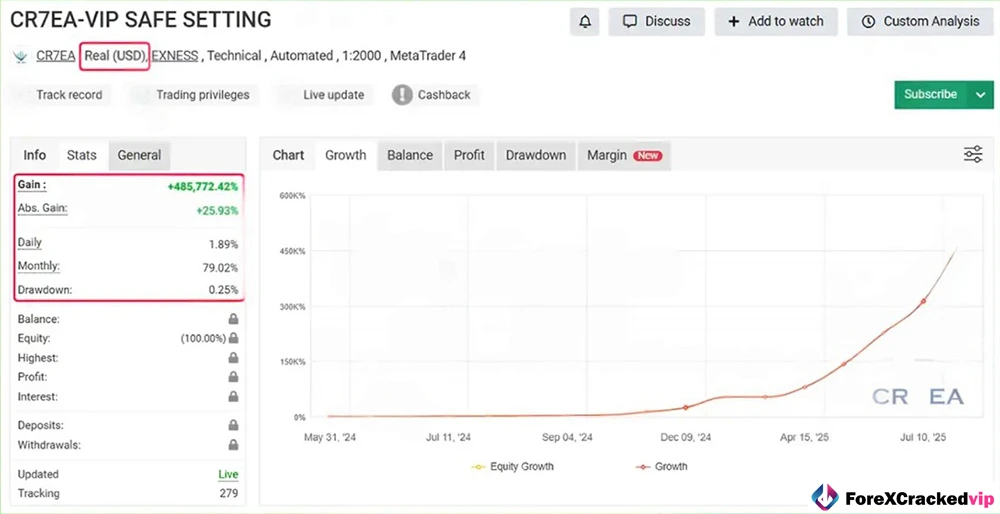Click the CR7EA logo avatar icon

coord(20,56)
